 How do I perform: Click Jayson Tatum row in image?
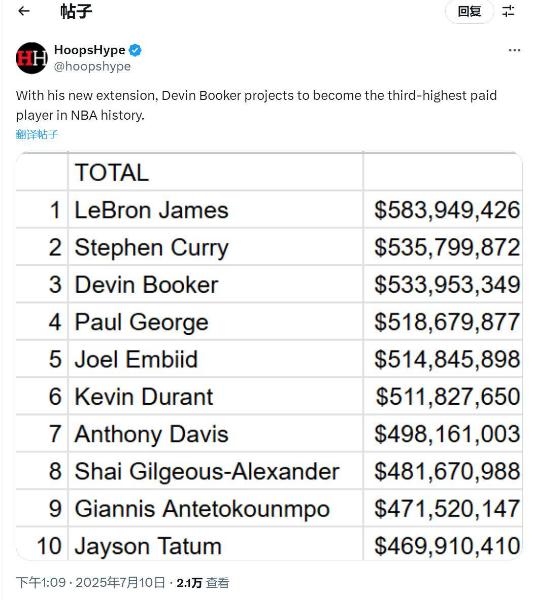(x=269, y=545)
